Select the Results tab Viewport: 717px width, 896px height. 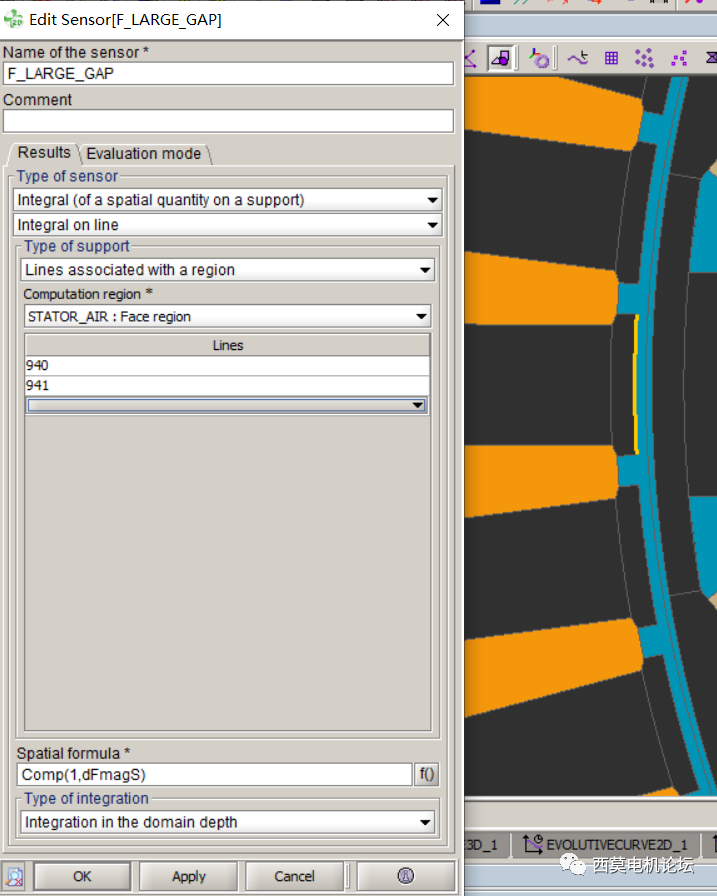(x=44, y=153)
